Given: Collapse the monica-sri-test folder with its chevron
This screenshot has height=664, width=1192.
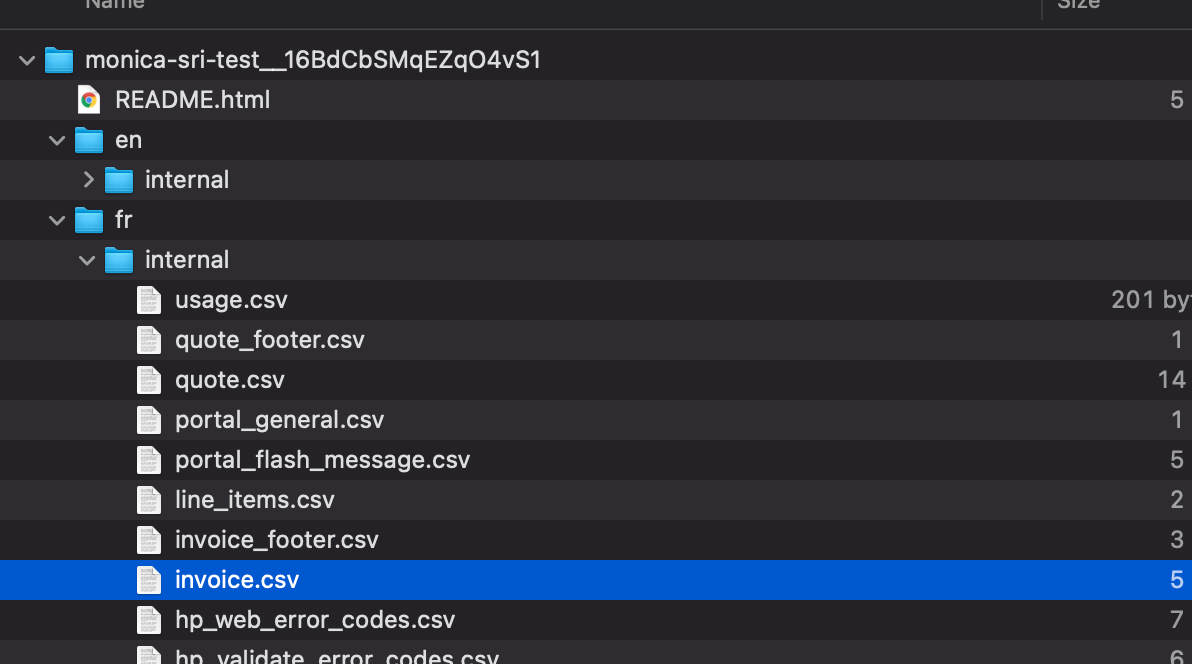Looking at the screenshot, I should pos(27,59).
